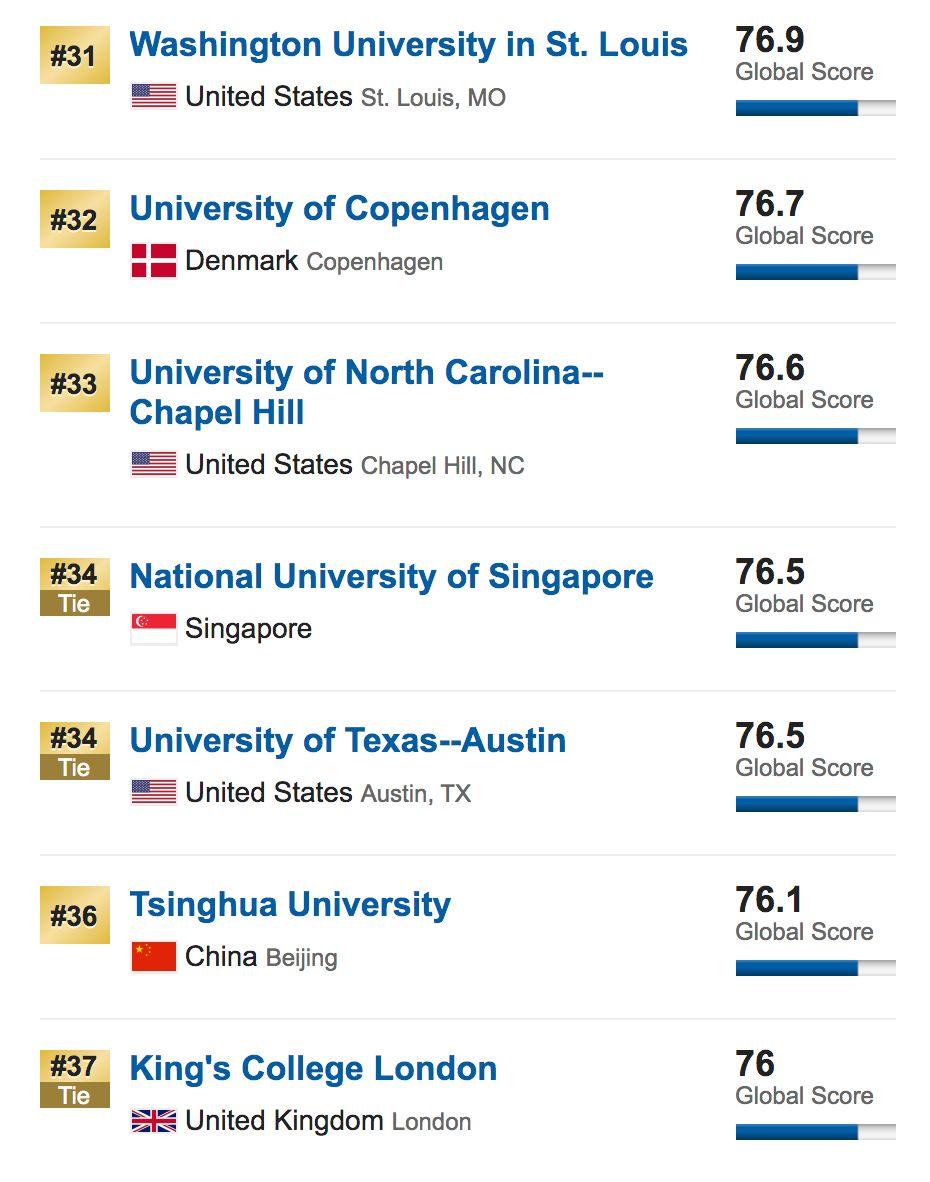Click Copenhagen's 76.7 score bar
Screen dimensions: 930x1182
815,272
